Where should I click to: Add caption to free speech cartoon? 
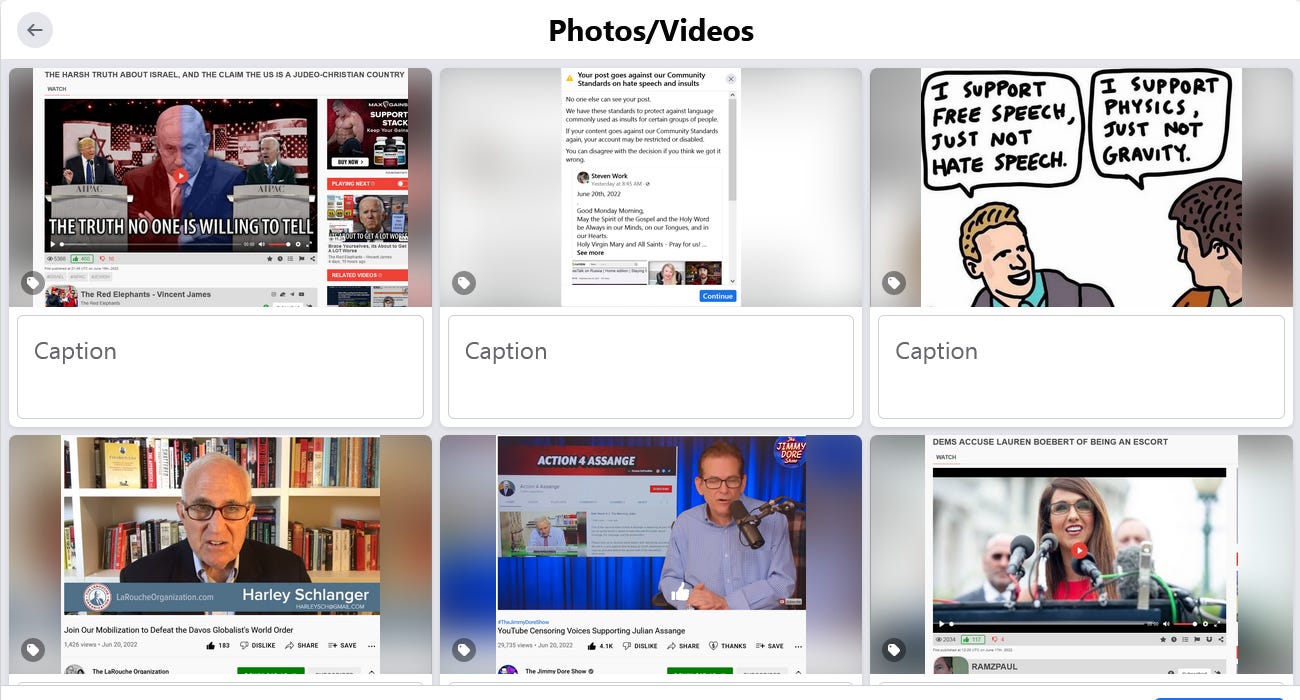click(1081, 367)
